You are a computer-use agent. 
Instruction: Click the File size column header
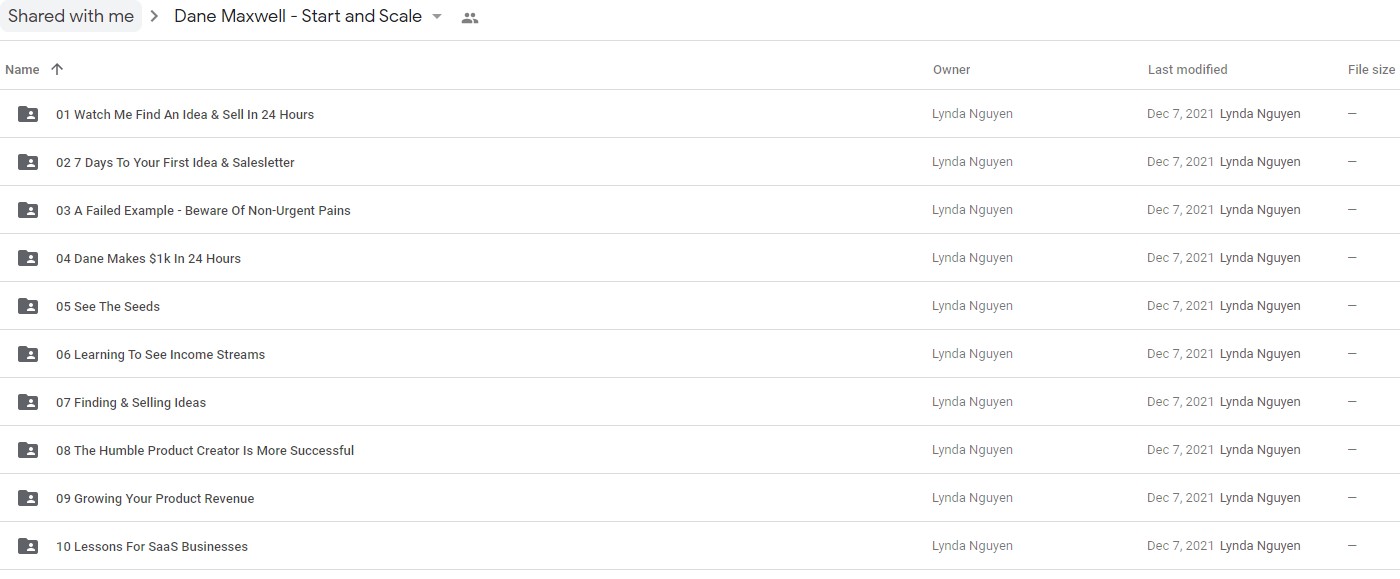coord(1371,69)
